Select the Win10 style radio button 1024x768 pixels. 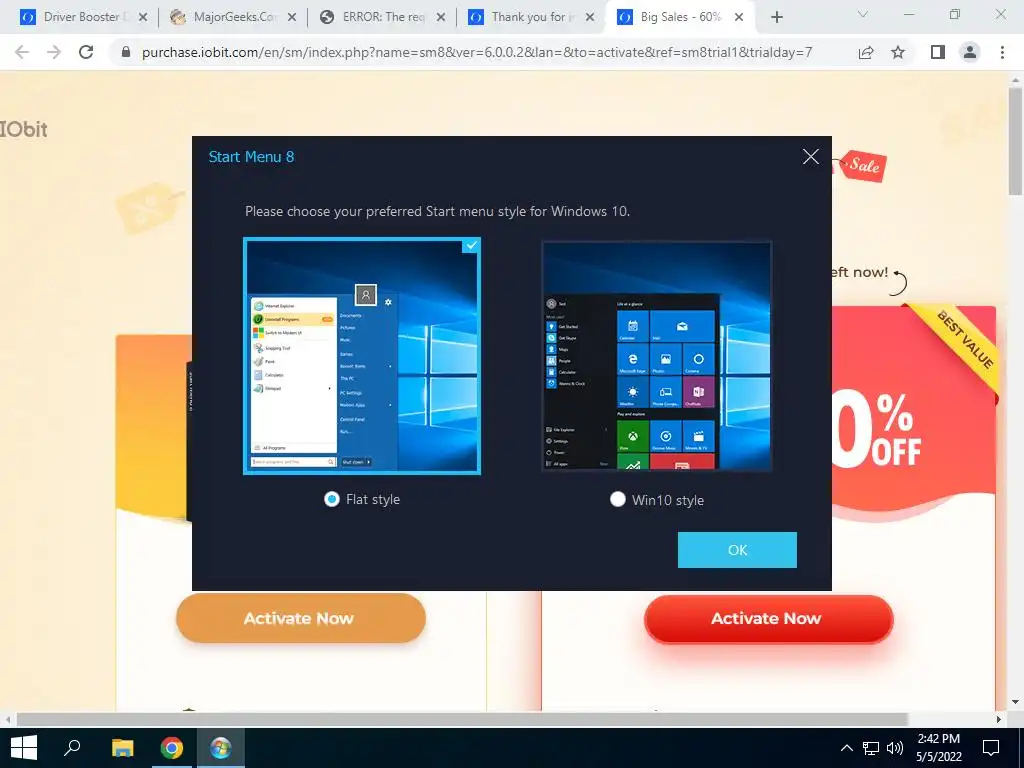(618, 500)
